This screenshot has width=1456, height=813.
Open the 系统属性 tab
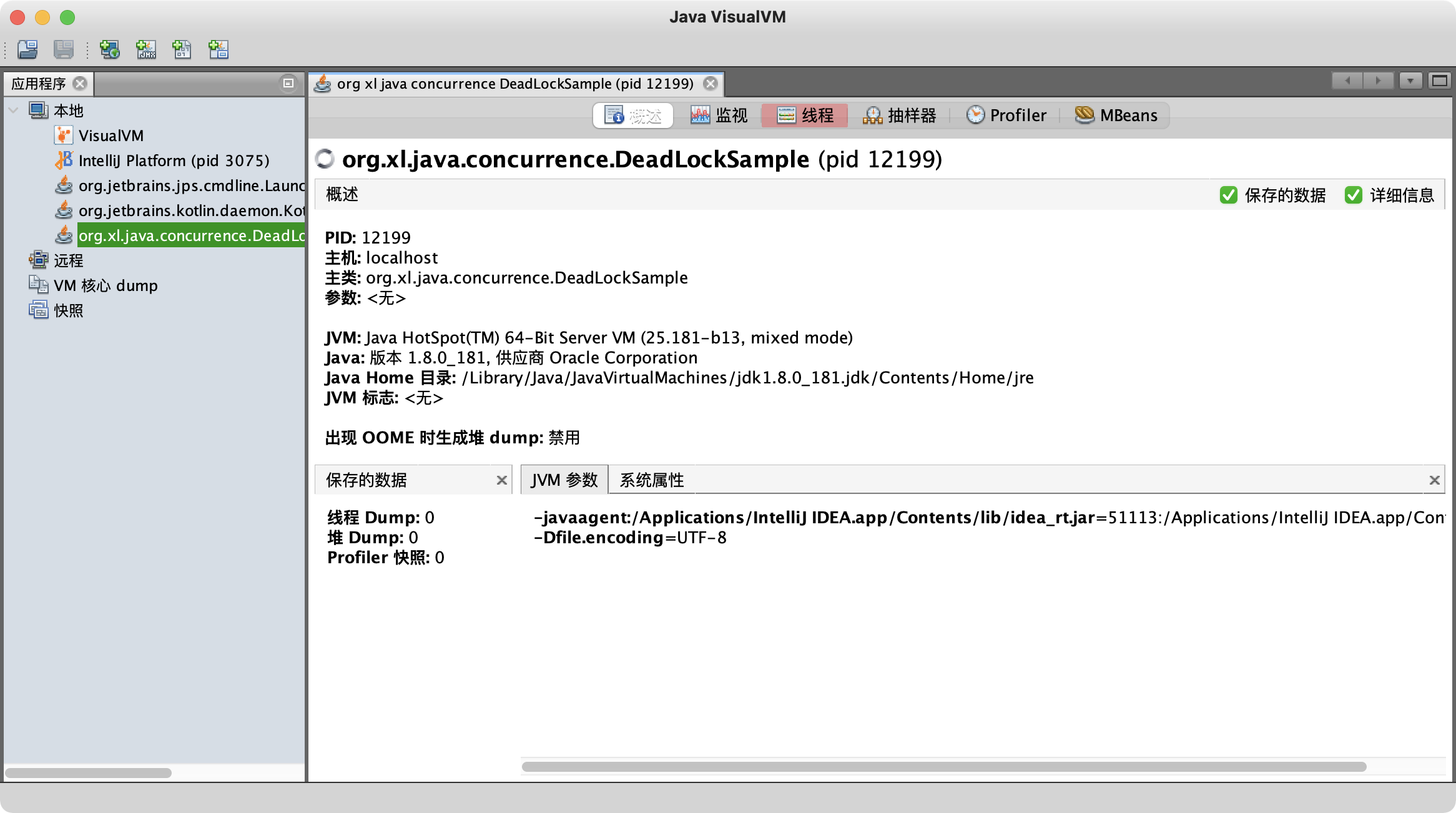pos(651,480)
